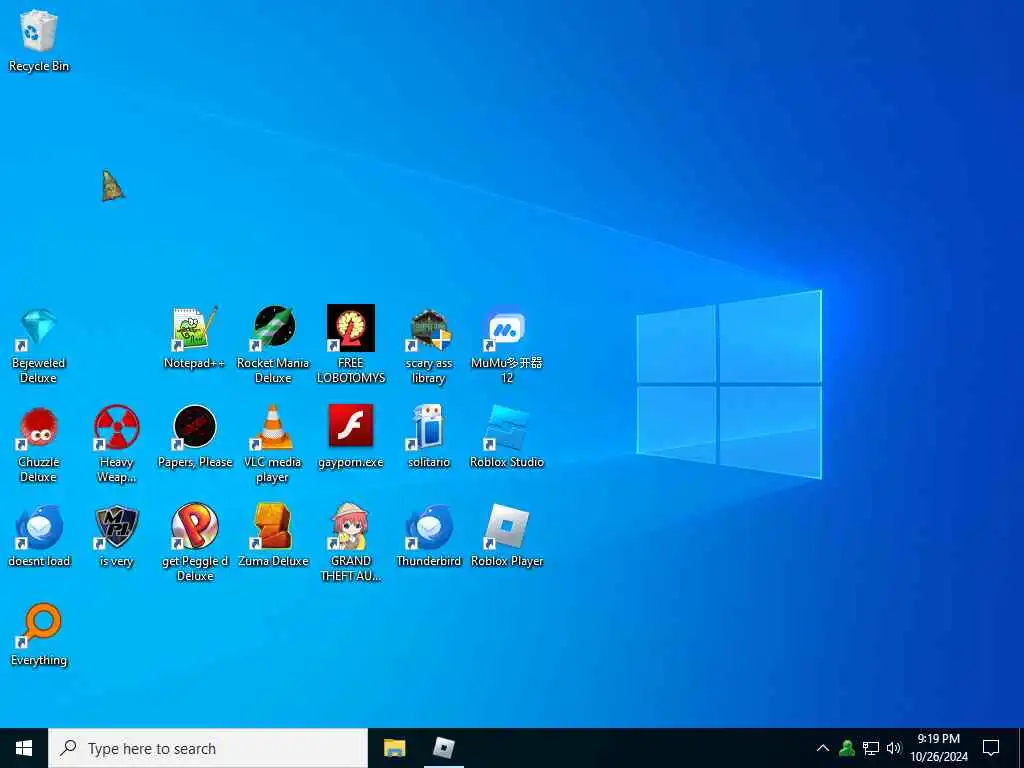Select the scary ass library shortcut
Image resolution: width=1024 pixels, height=768 pixels.
(429, 346)
